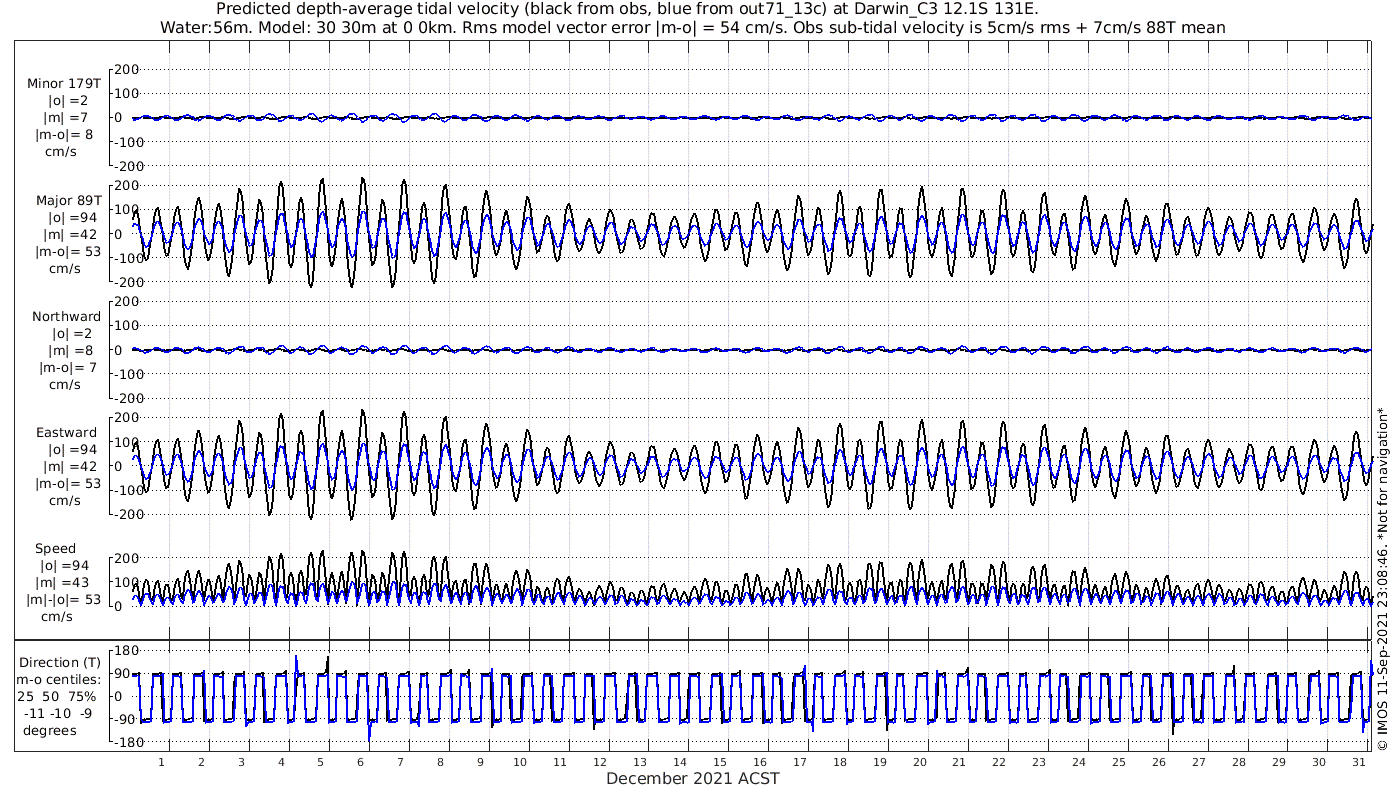Select day 7 on the x-axis

tap(401, 762)
